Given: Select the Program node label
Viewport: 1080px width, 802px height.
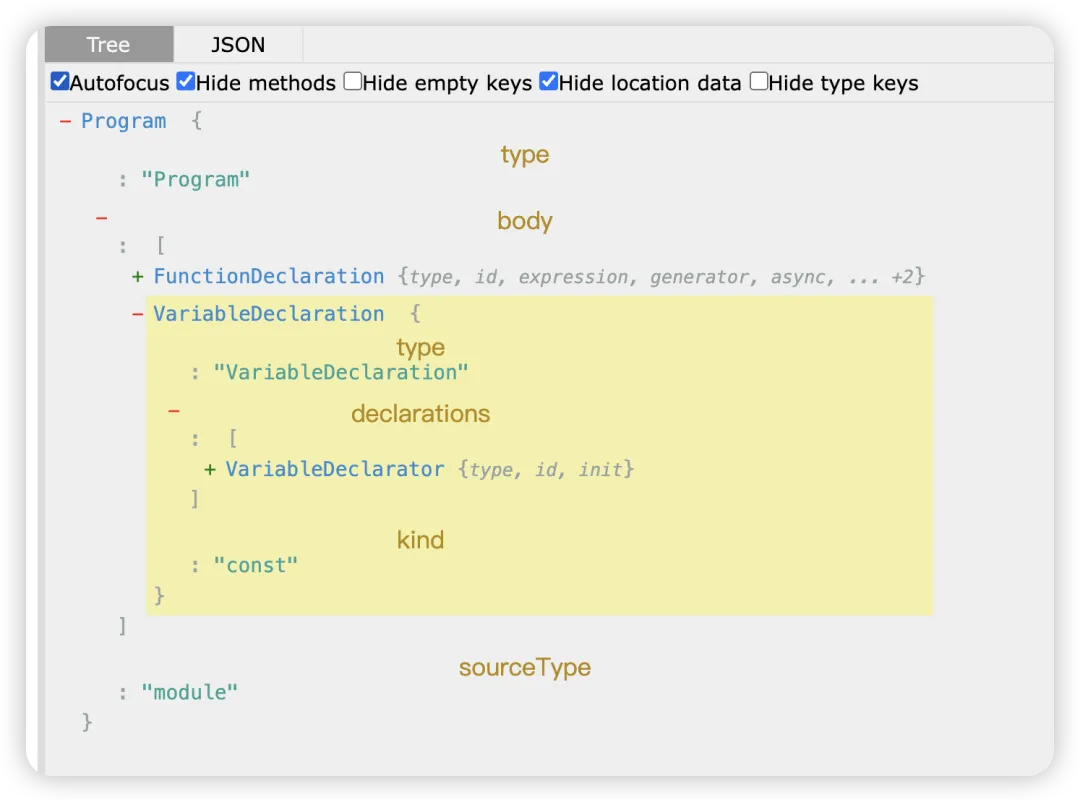Looking at the screenshot, I should point(124,121).
